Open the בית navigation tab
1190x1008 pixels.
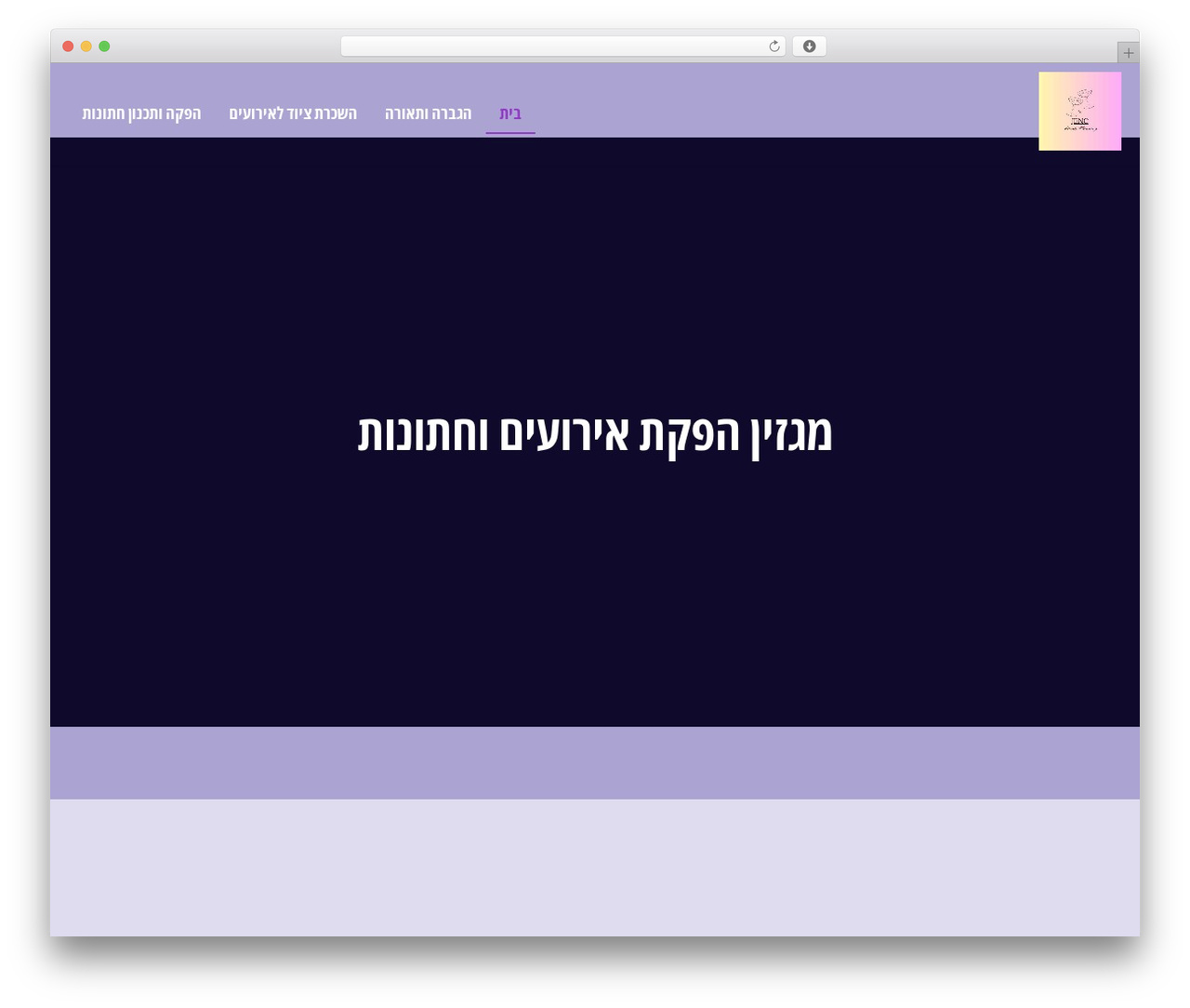510,113
